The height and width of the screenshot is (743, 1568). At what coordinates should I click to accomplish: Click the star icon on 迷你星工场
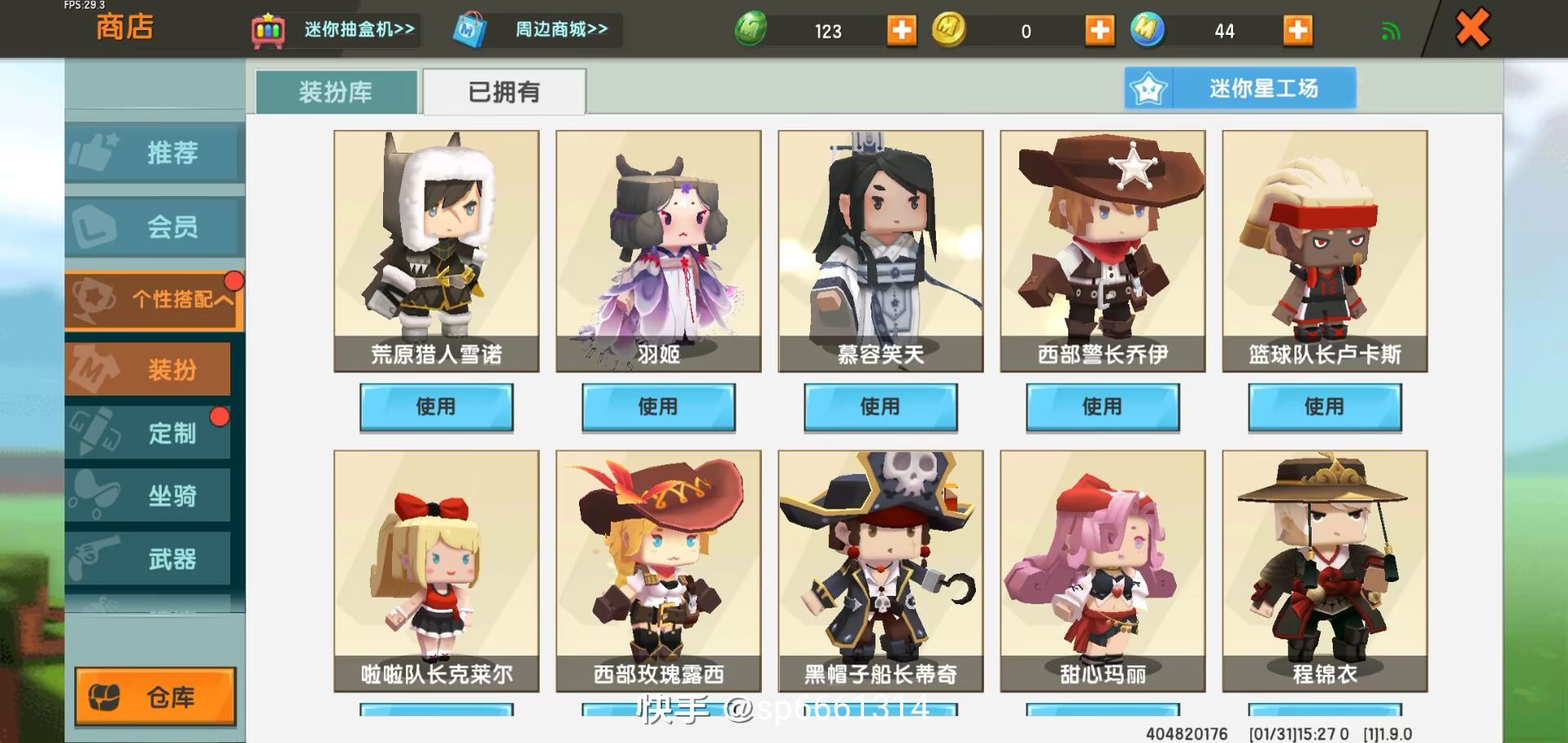tap(1148, 88)
